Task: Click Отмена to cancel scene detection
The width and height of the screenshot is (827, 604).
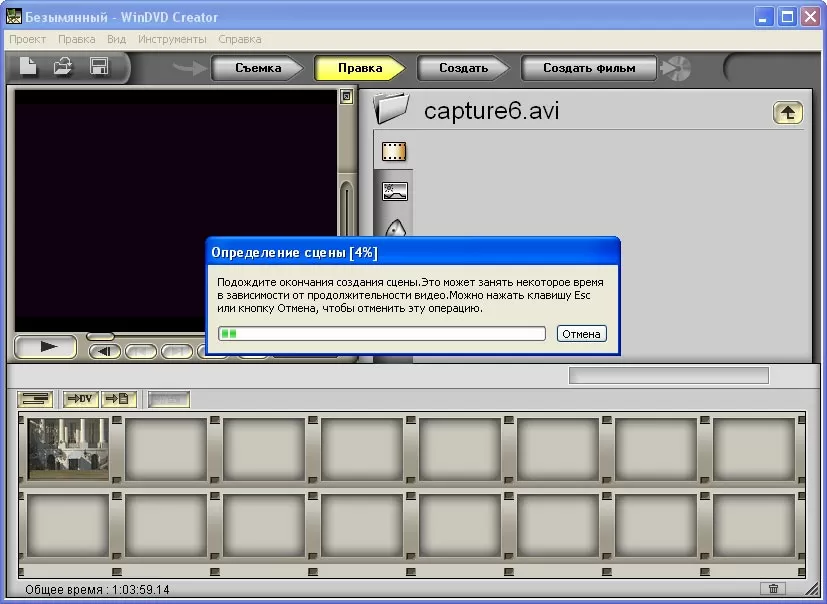Action: click(581, 334)
